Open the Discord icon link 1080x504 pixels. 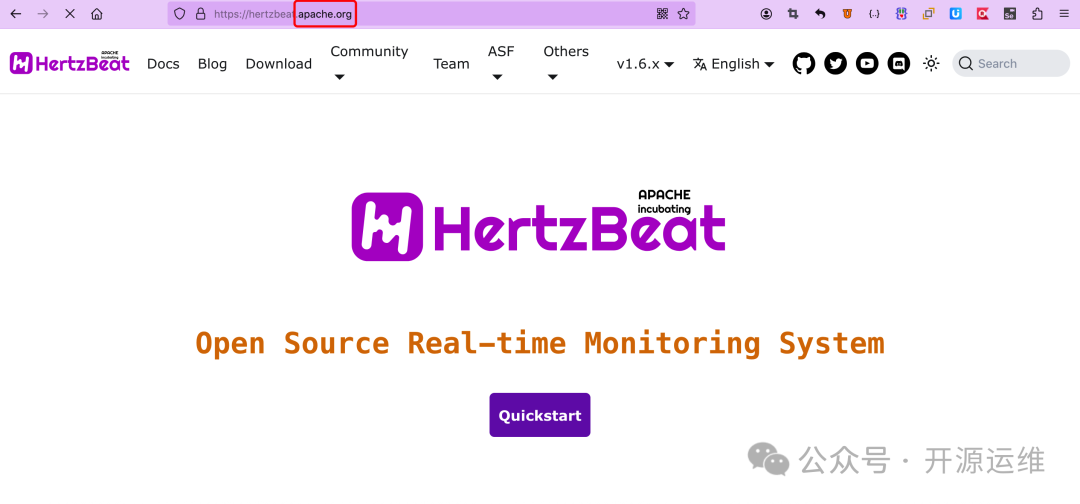tap(898, 63)
